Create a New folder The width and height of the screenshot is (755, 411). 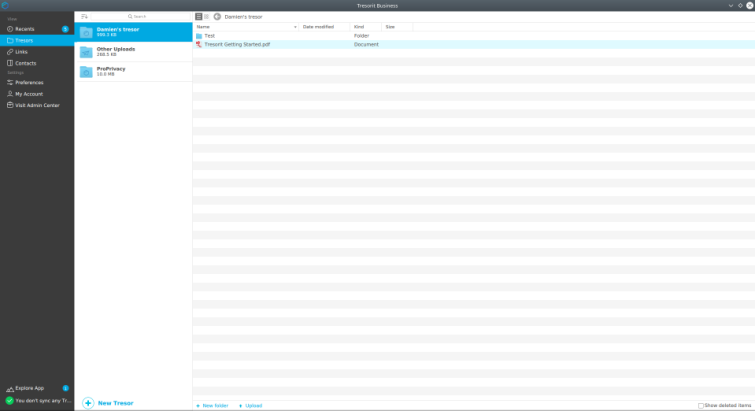tap(212, 406)
